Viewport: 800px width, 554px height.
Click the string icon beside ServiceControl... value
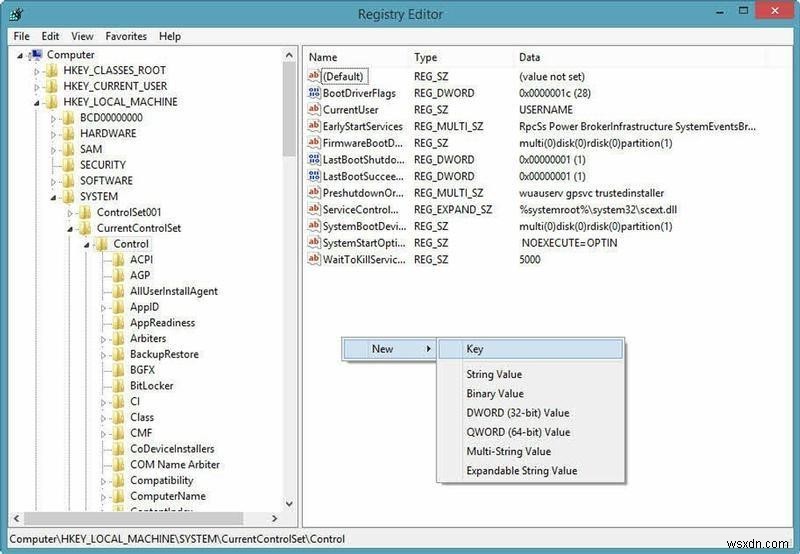point(314,209)
